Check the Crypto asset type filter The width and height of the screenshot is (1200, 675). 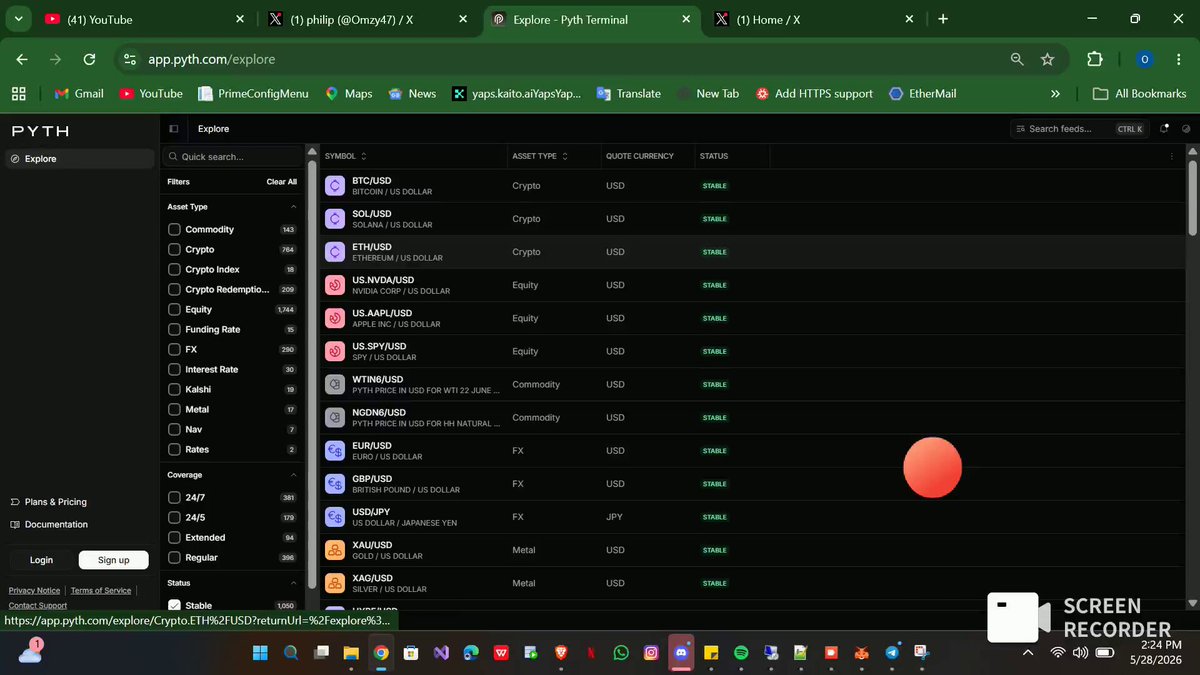point(174,250)
